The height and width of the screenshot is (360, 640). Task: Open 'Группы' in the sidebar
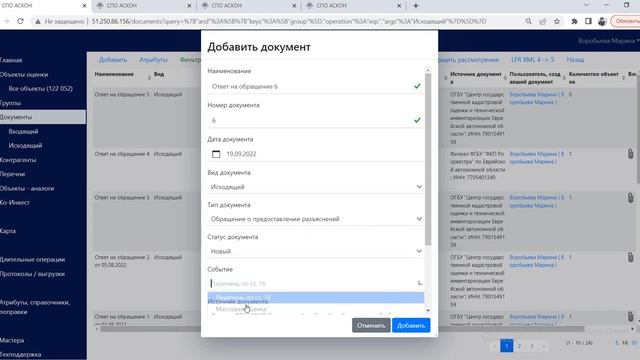(x=10, y=103)
